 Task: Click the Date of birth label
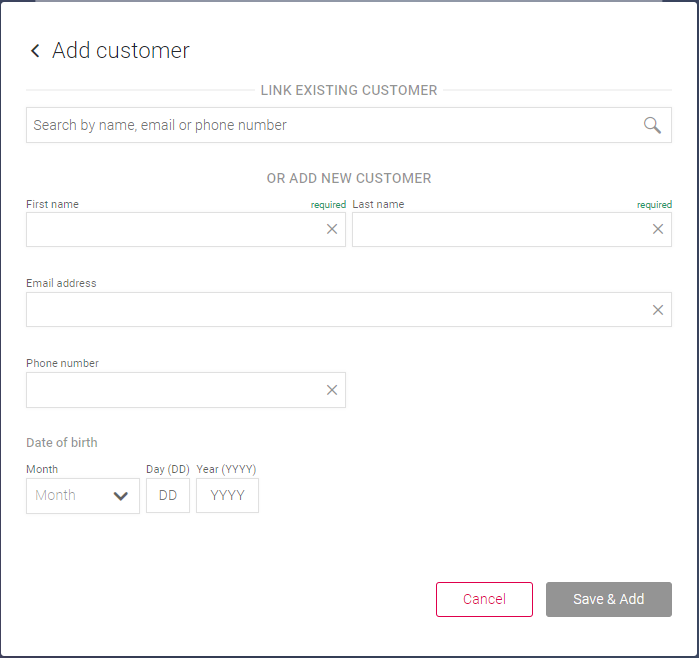tap(62, 443)
